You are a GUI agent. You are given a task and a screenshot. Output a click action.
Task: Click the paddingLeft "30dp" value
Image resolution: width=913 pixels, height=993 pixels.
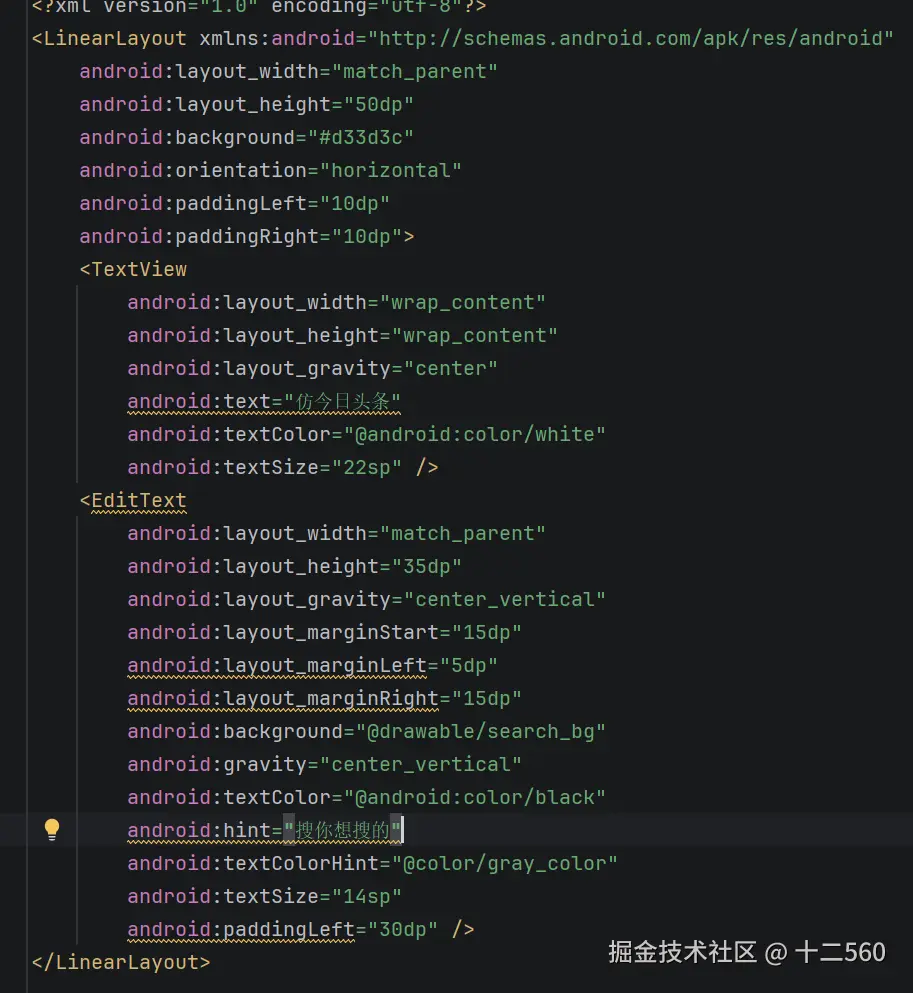click(x=403, y=929)
